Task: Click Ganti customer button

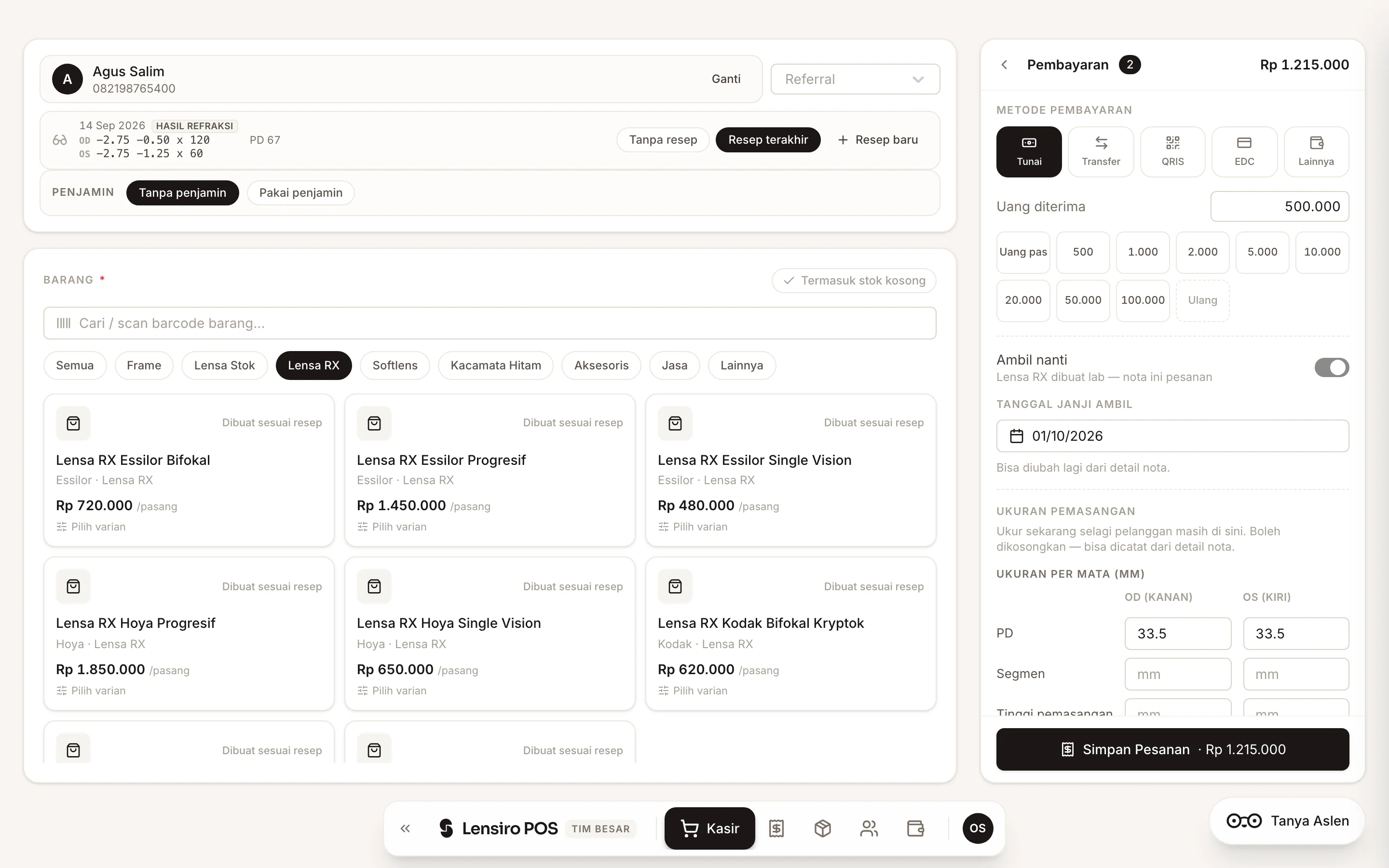Action: coord(726,79)
